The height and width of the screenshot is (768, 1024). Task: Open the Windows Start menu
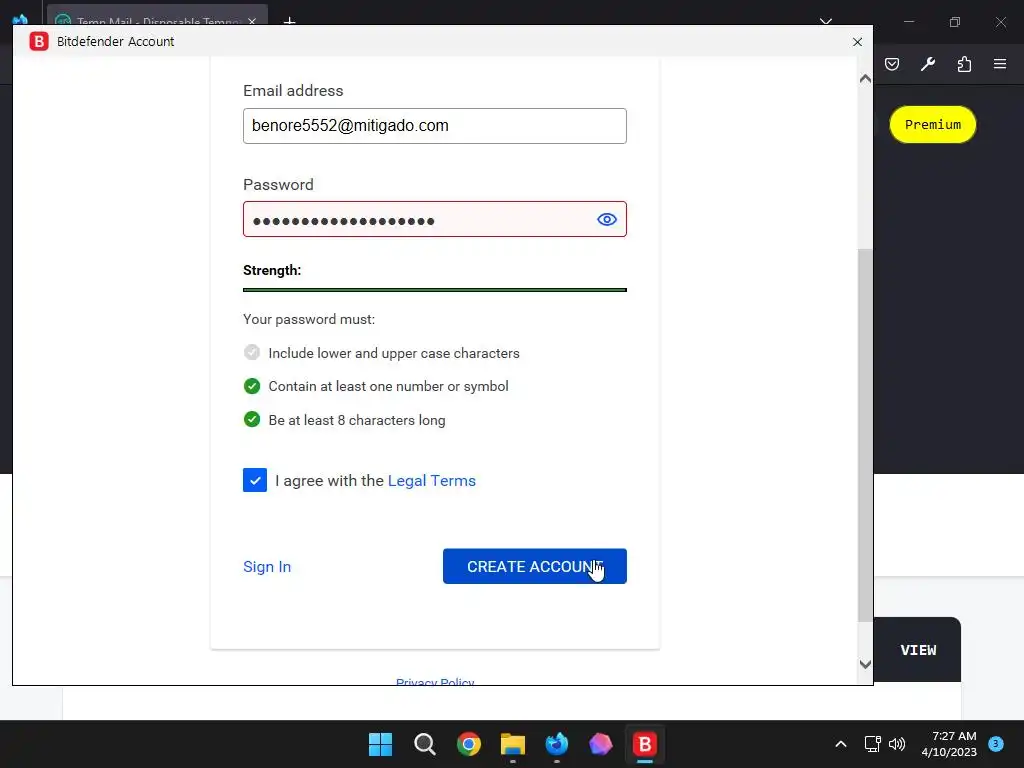point(380,744)
